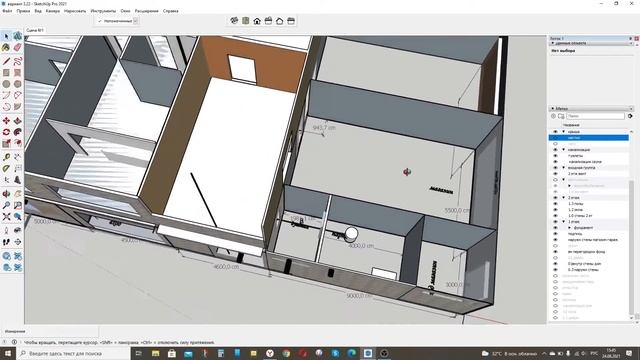The width and height of the screenshot is (640, 360).
Task: Click the Add Tag Folder icon
Action: pyautogui.click(x=561, y=116)
